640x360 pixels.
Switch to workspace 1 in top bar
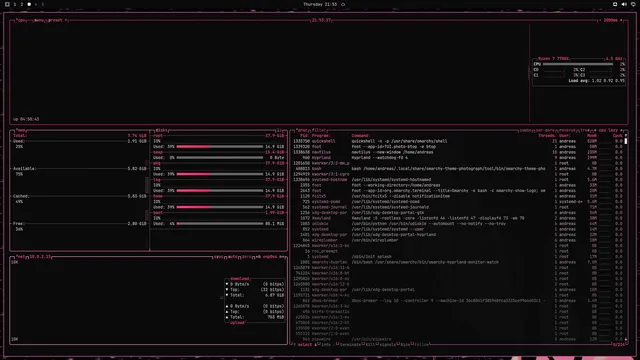tap(15, 4)
